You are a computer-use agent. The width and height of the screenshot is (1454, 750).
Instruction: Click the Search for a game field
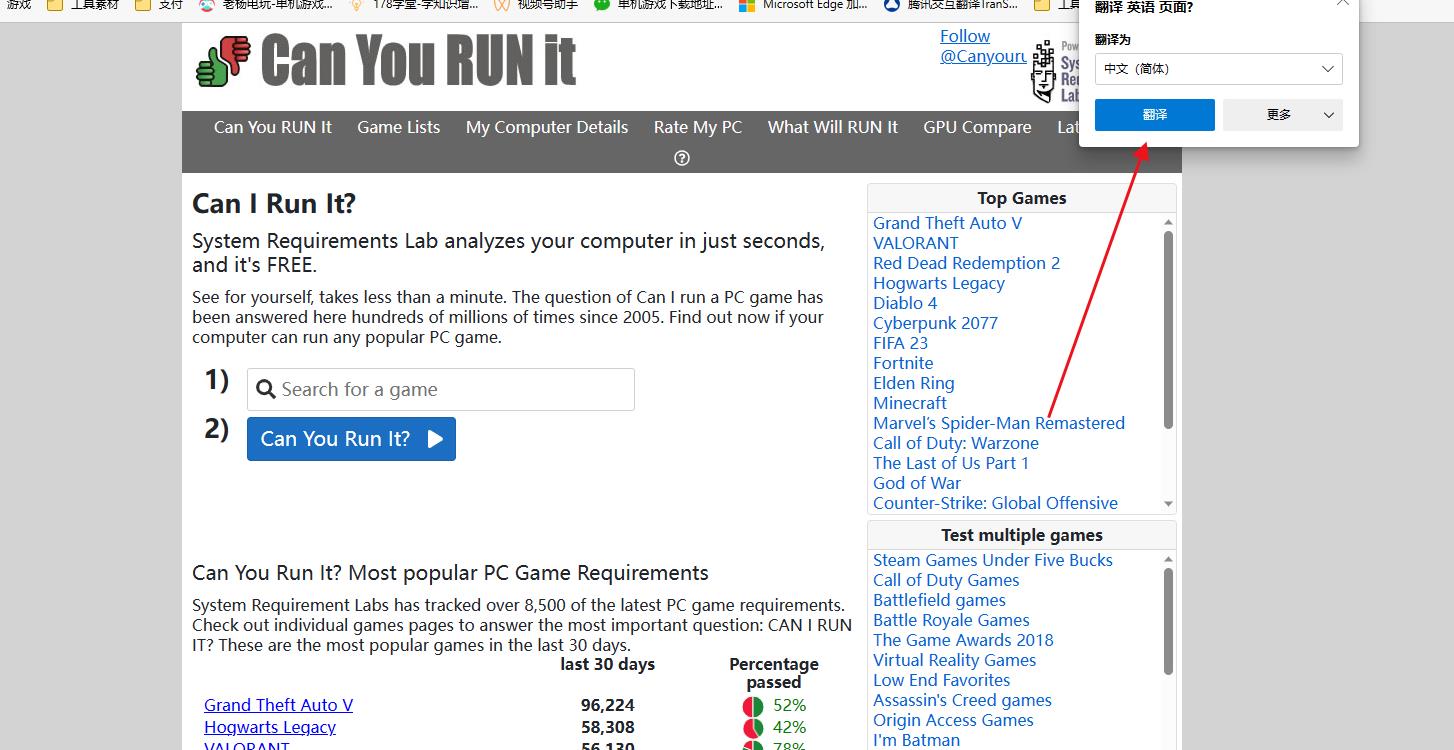[x=441, y=389]
